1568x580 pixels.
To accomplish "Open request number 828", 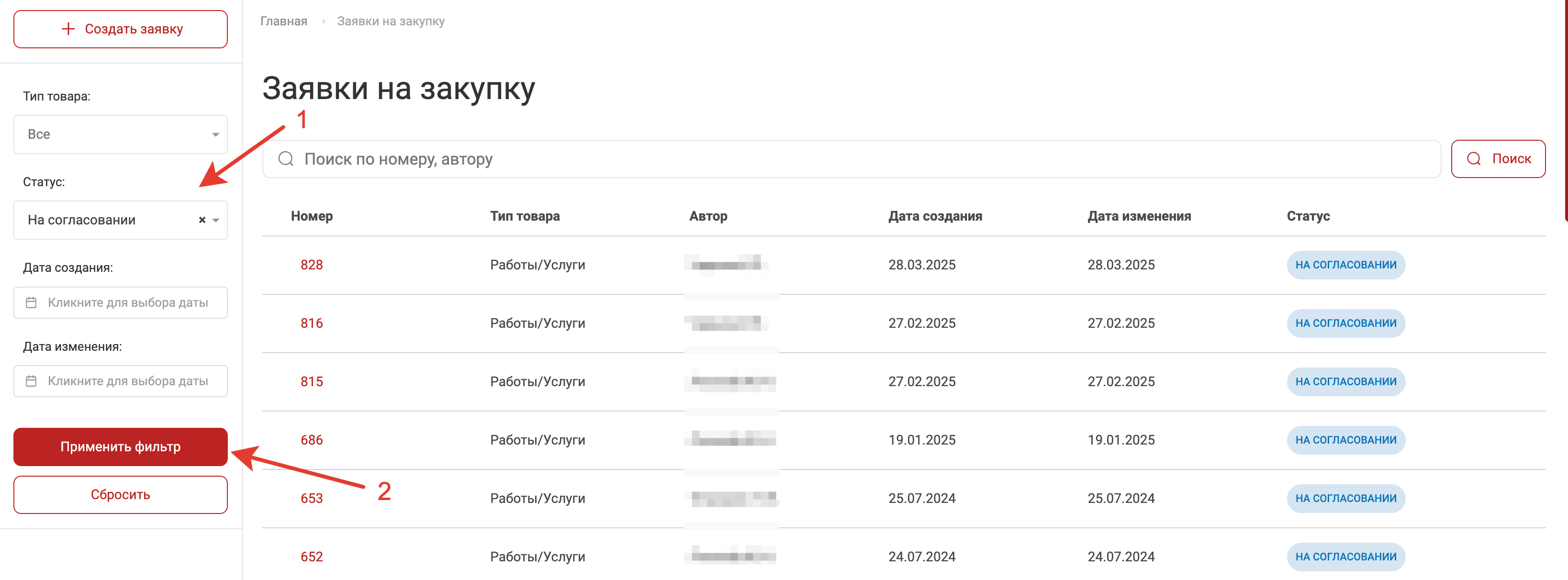I will point(312,265).
